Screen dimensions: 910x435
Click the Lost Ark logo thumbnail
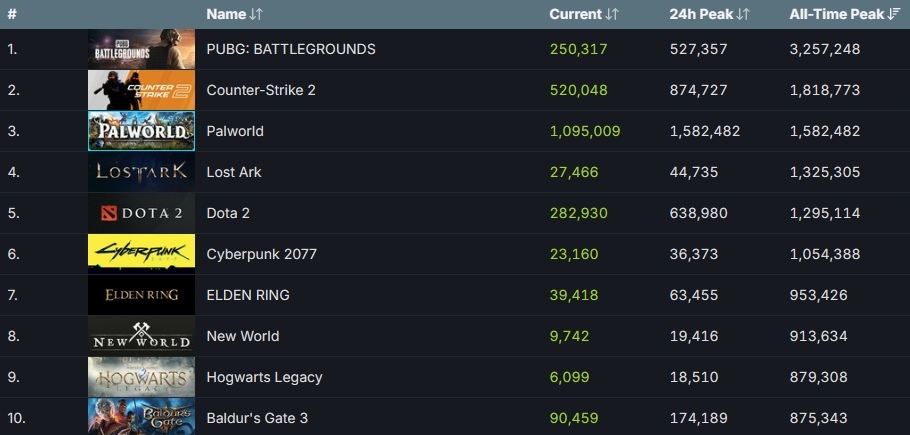(141, 172)
